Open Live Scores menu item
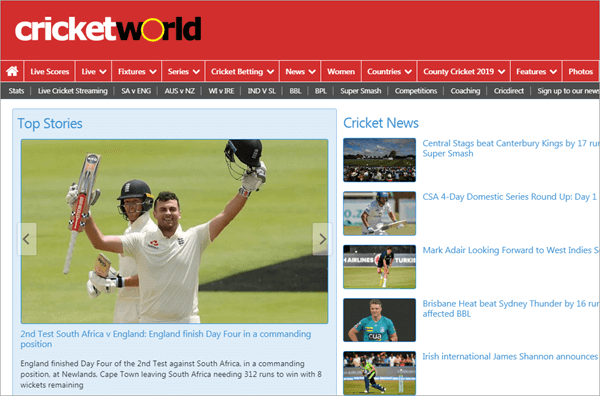 tap(50, 72)
